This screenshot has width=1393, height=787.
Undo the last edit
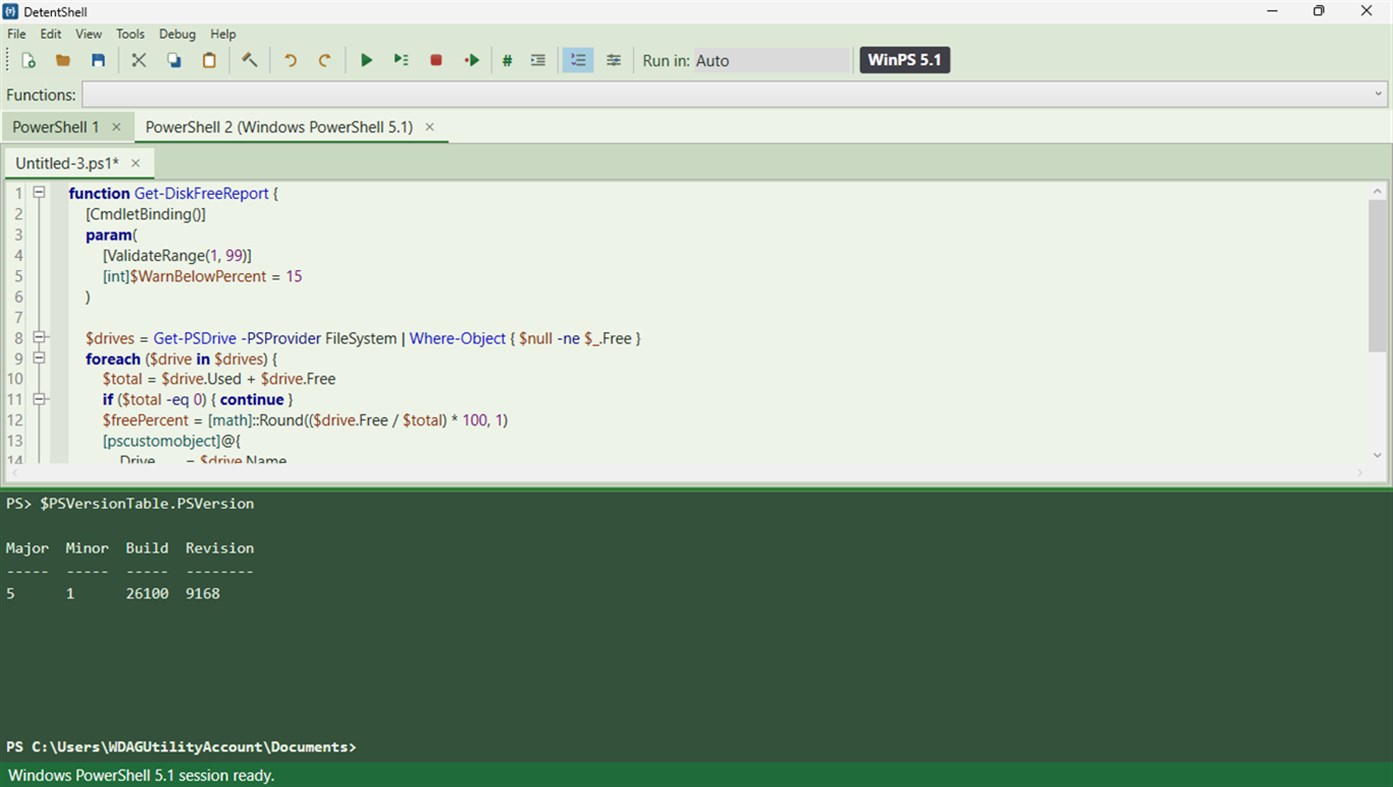290,60
